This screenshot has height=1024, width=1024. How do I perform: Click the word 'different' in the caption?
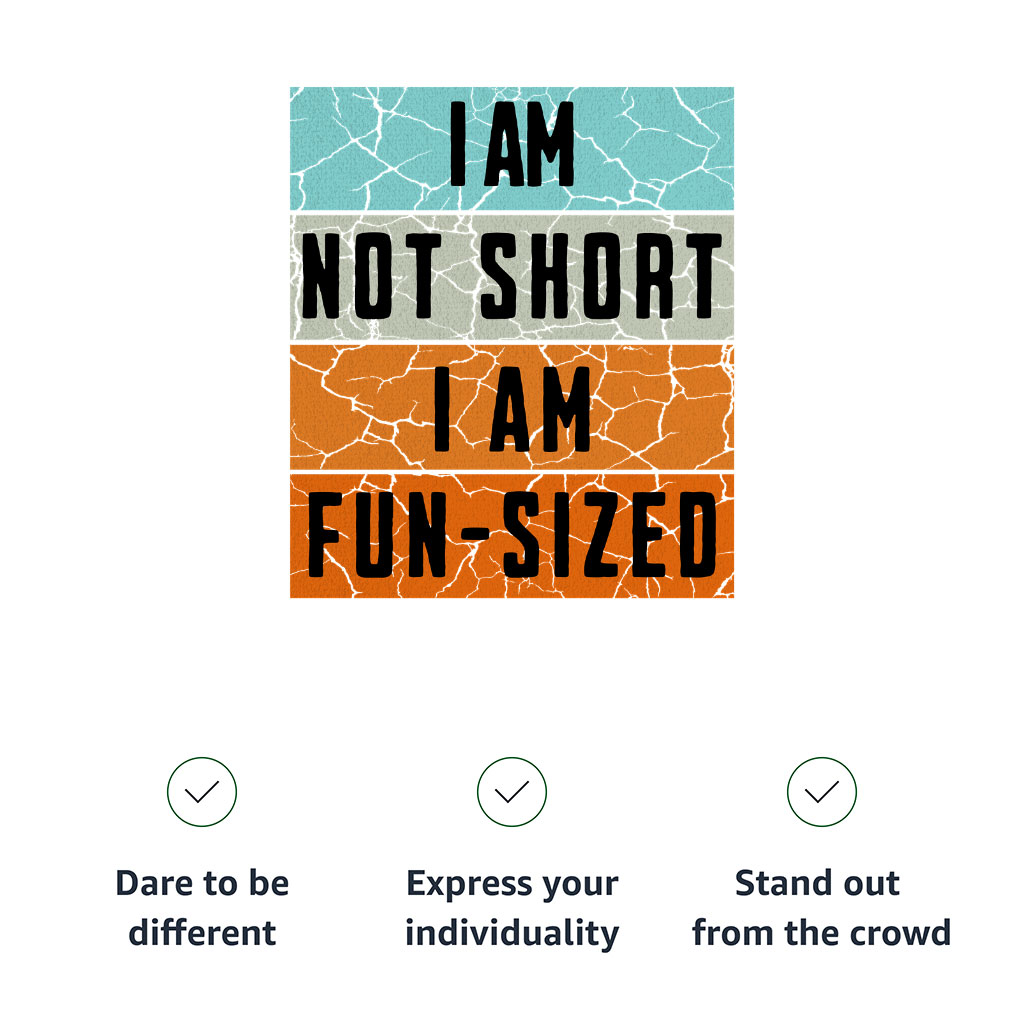[x=202, y=933]
